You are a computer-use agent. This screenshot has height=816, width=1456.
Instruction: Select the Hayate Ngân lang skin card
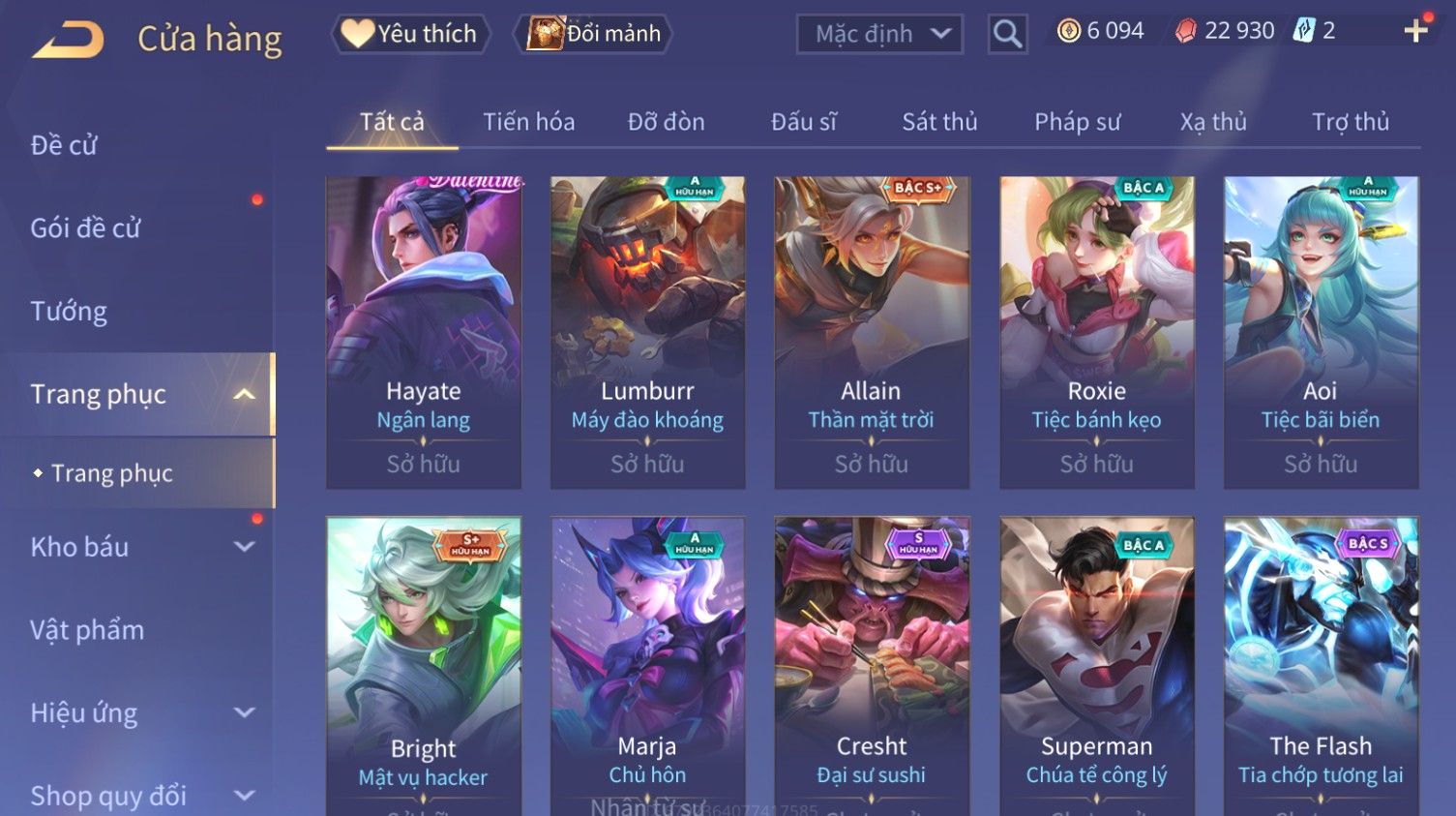pos(424,332)
